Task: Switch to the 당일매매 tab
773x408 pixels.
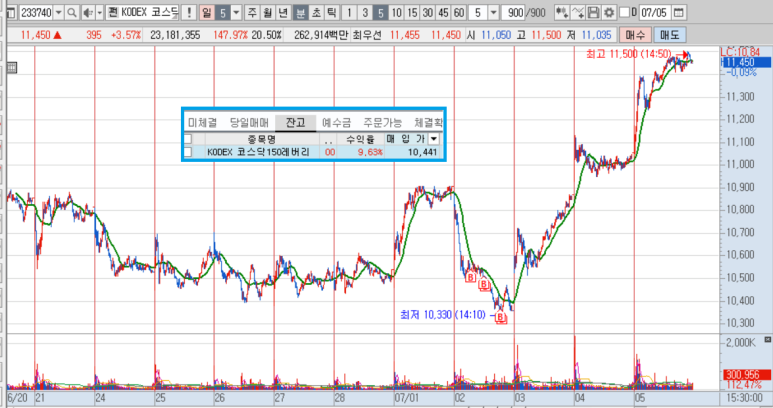Action: coord(249,122)
